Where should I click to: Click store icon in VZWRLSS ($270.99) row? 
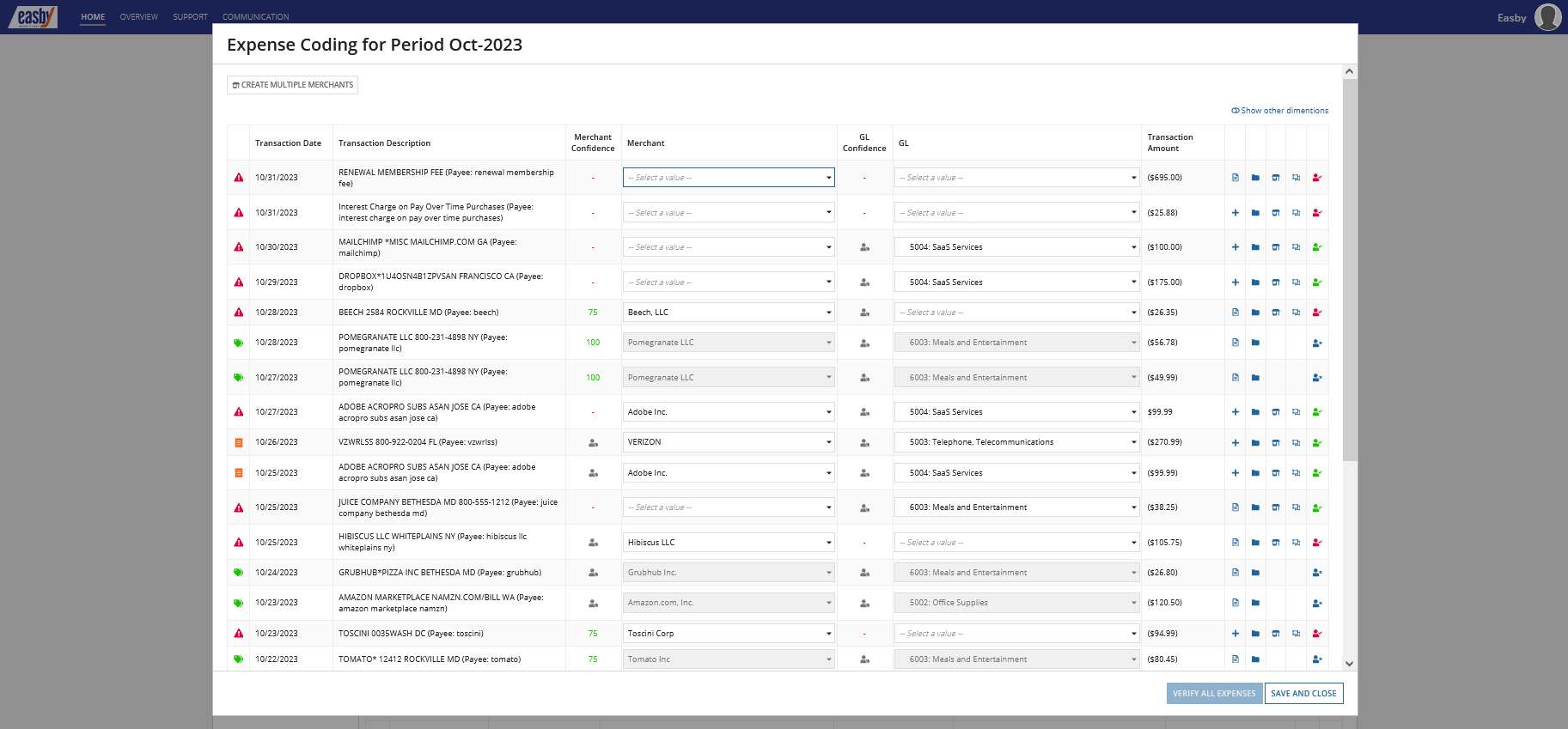click(x=1276, y=443)
